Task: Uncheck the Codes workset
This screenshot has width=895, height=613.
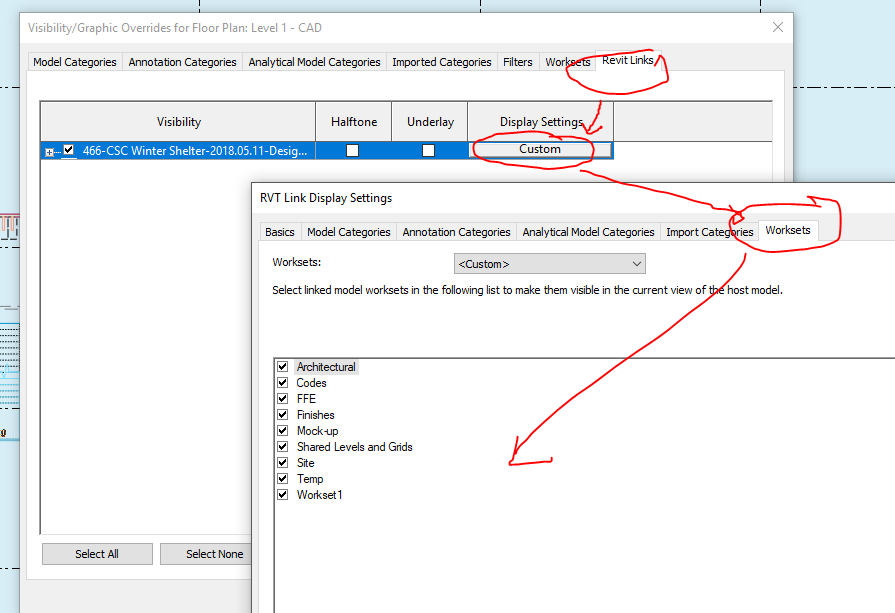Action: point(283,382)
